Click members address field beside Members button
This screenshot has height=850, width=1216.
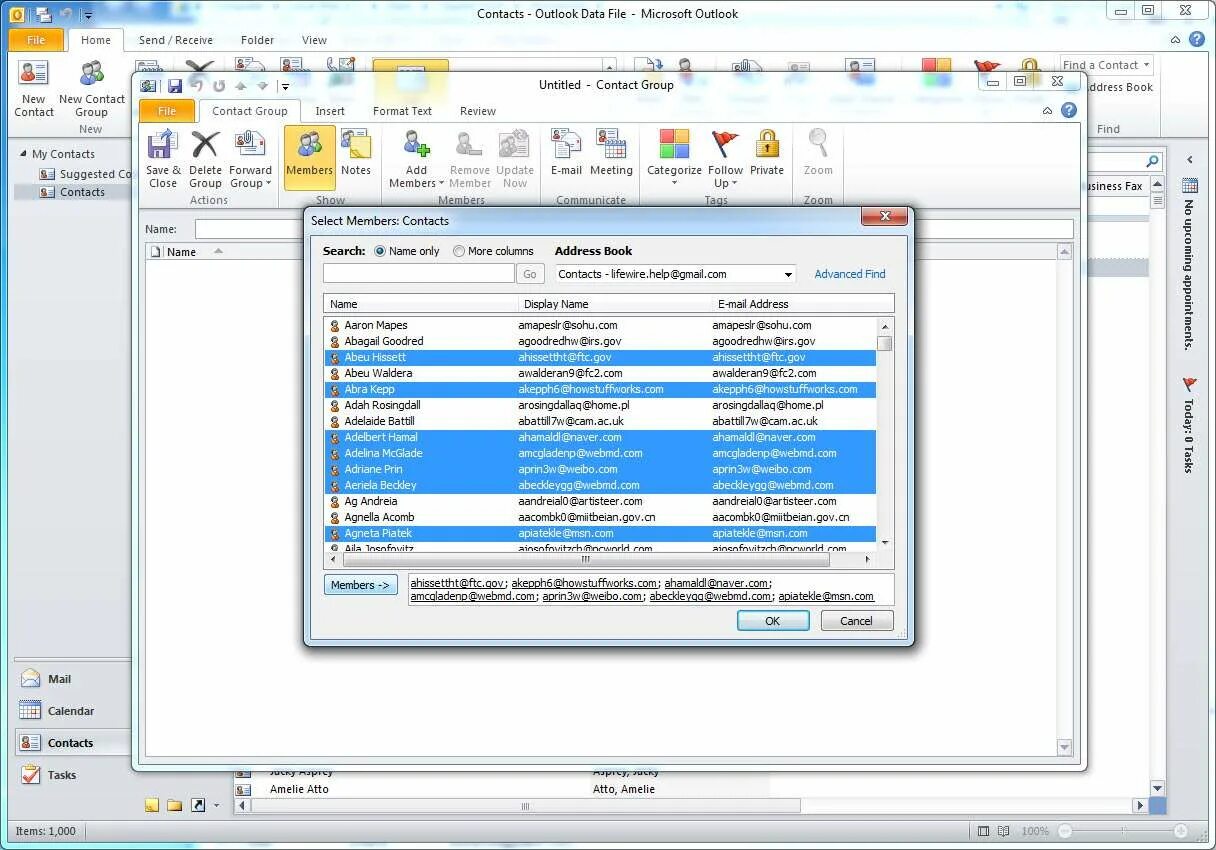650,589
